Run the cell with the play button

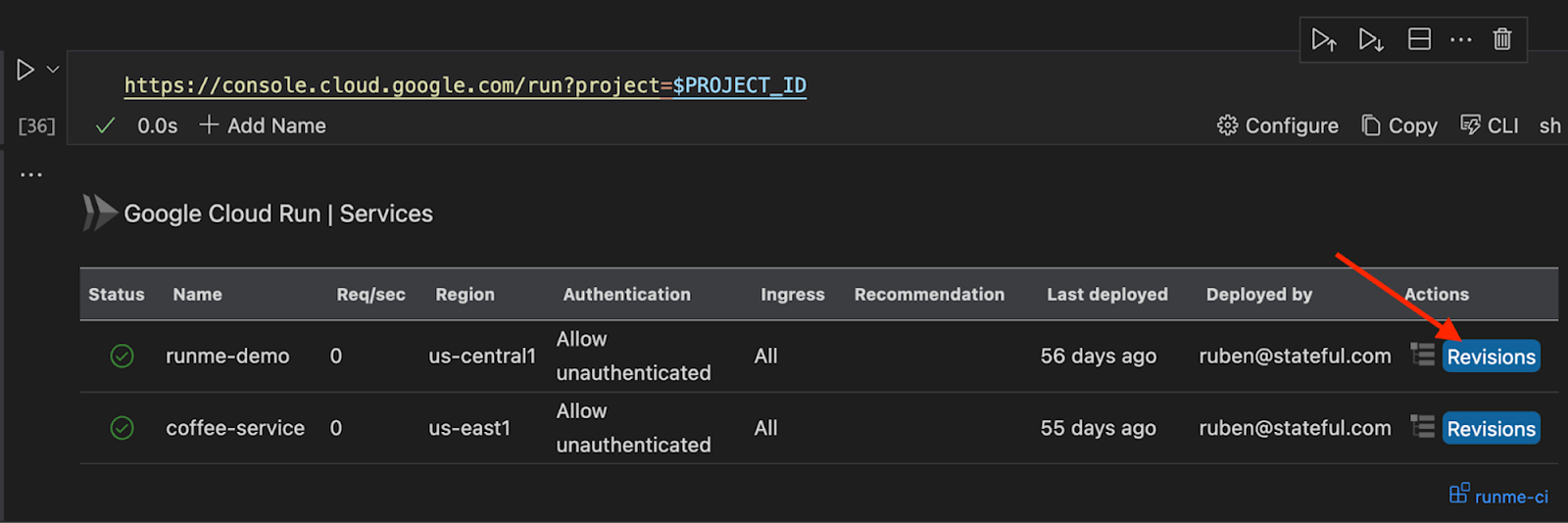(x=25, y=70)
